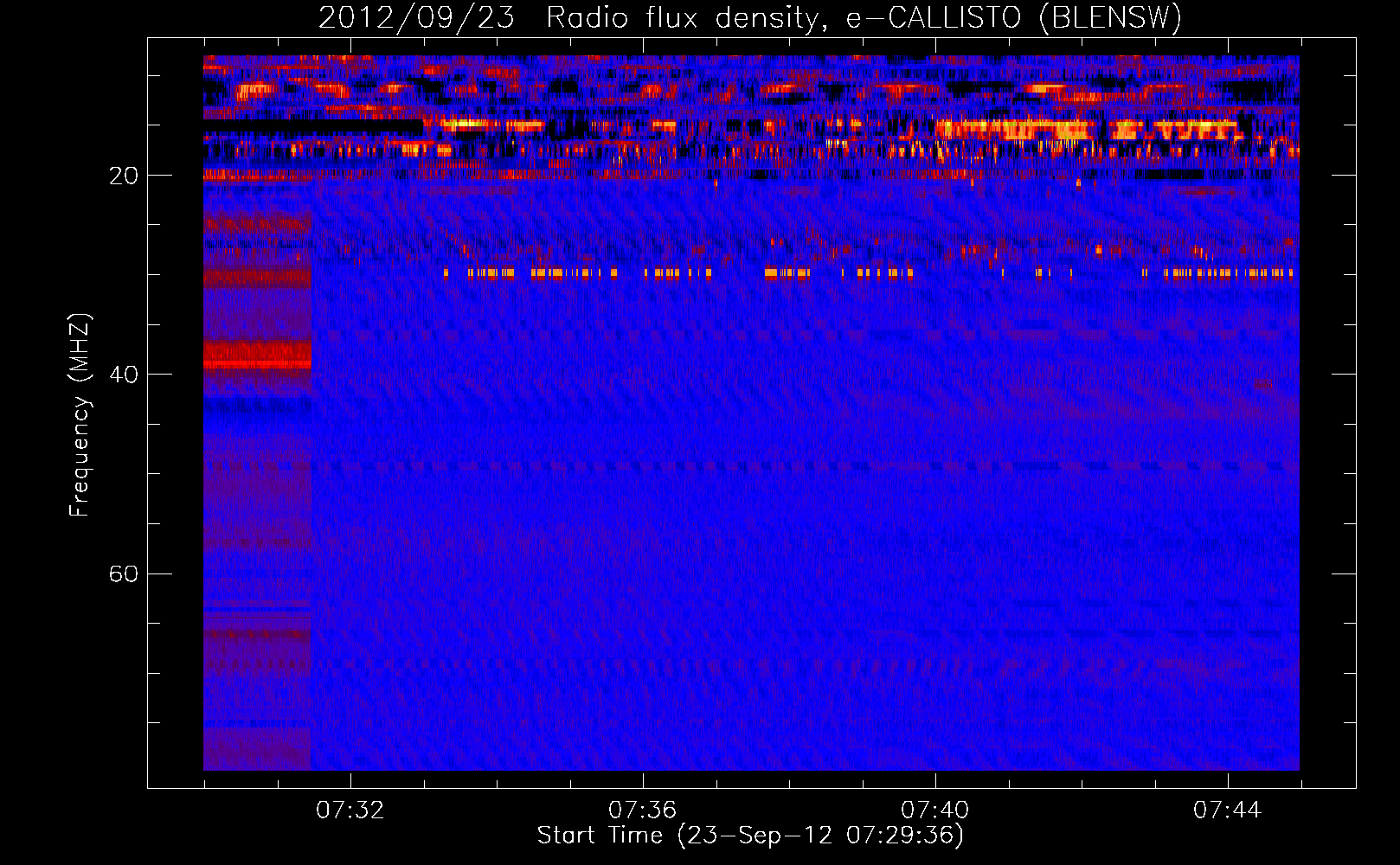Click the '07:44' time tick label
This screenshot has width=1400, height=865.
pos(1227,811)
